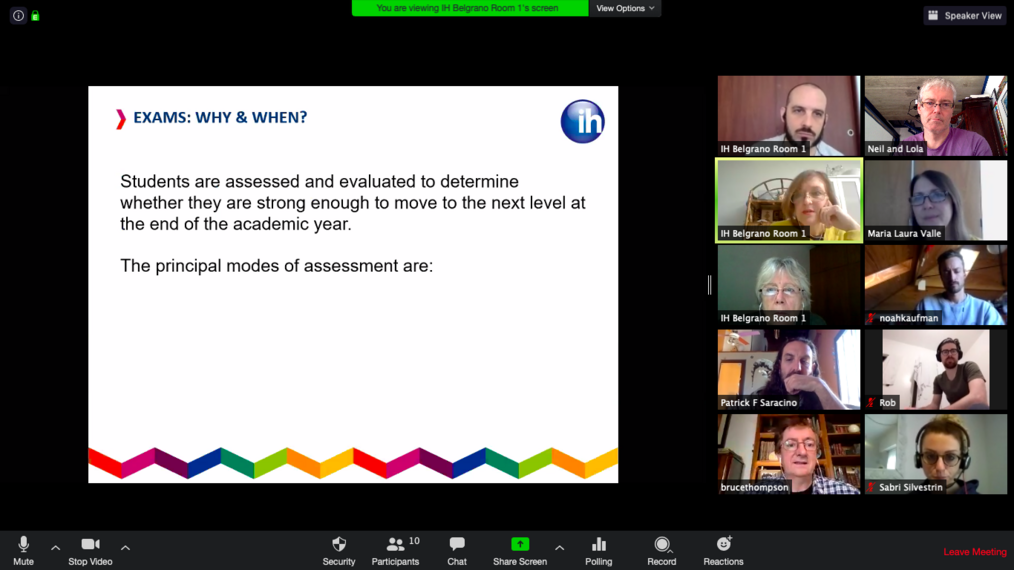This screenshot has width=1014, height=570.
Task: Click the green encryption lock icon
Action: tap(36, 16)
